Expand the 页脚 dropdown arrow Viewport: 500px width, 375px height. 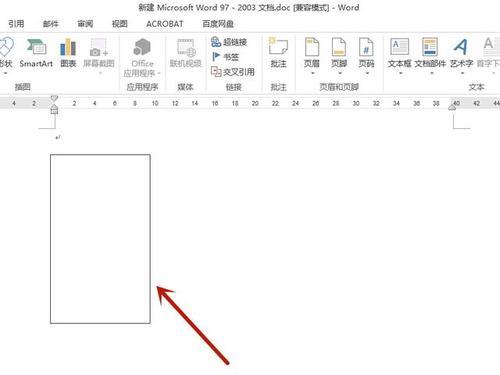click(340, 73)
